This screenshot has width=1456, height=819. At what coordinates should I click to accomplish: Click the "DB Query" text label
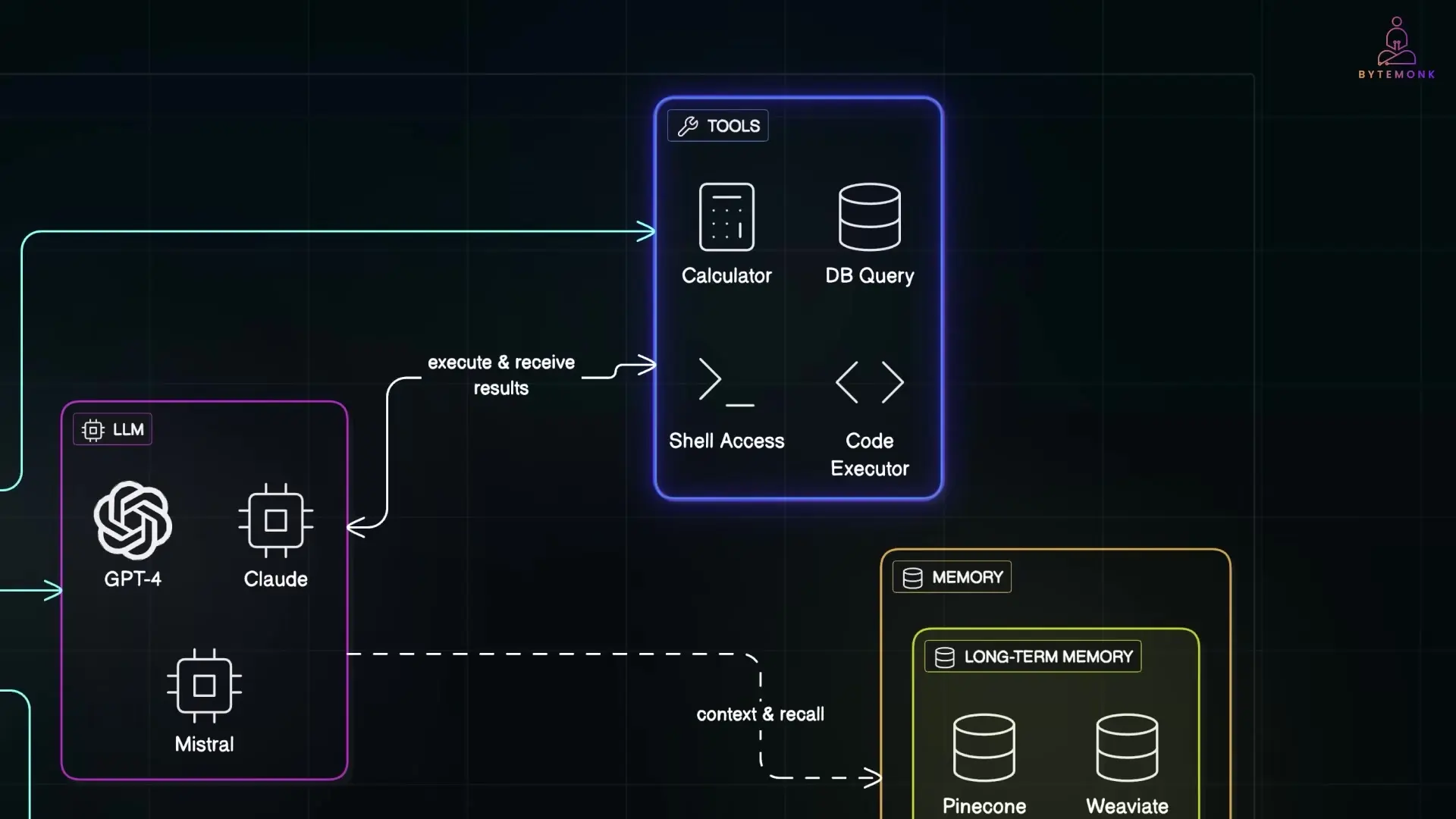870,277
